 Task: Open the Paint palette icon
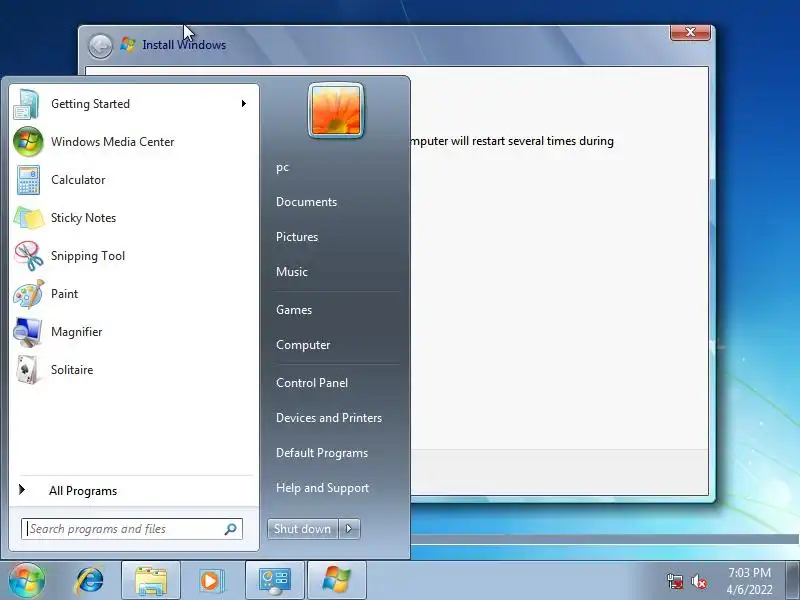28,294
